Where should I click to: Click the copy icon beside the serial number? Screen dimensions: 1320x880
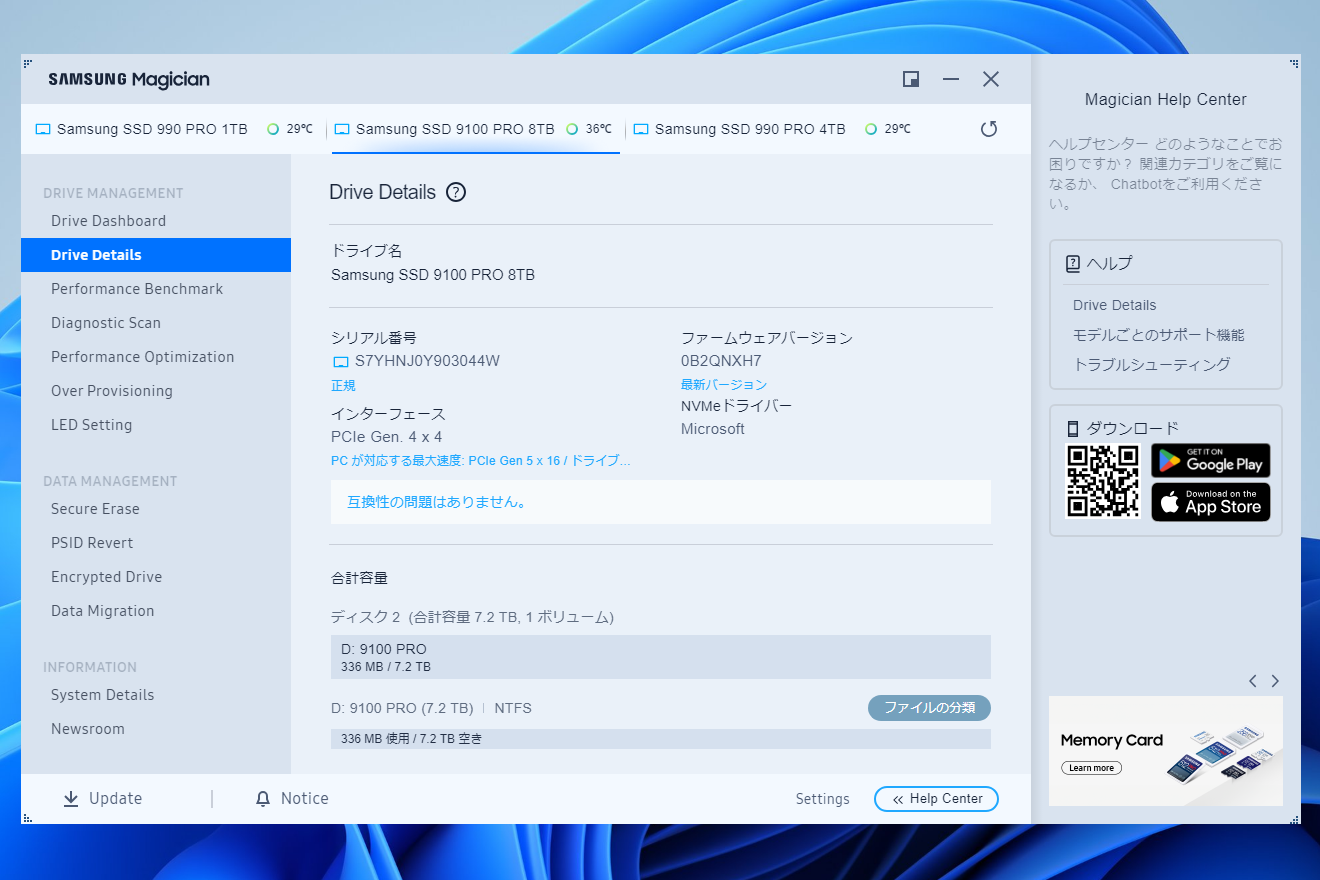coord(341,361)
